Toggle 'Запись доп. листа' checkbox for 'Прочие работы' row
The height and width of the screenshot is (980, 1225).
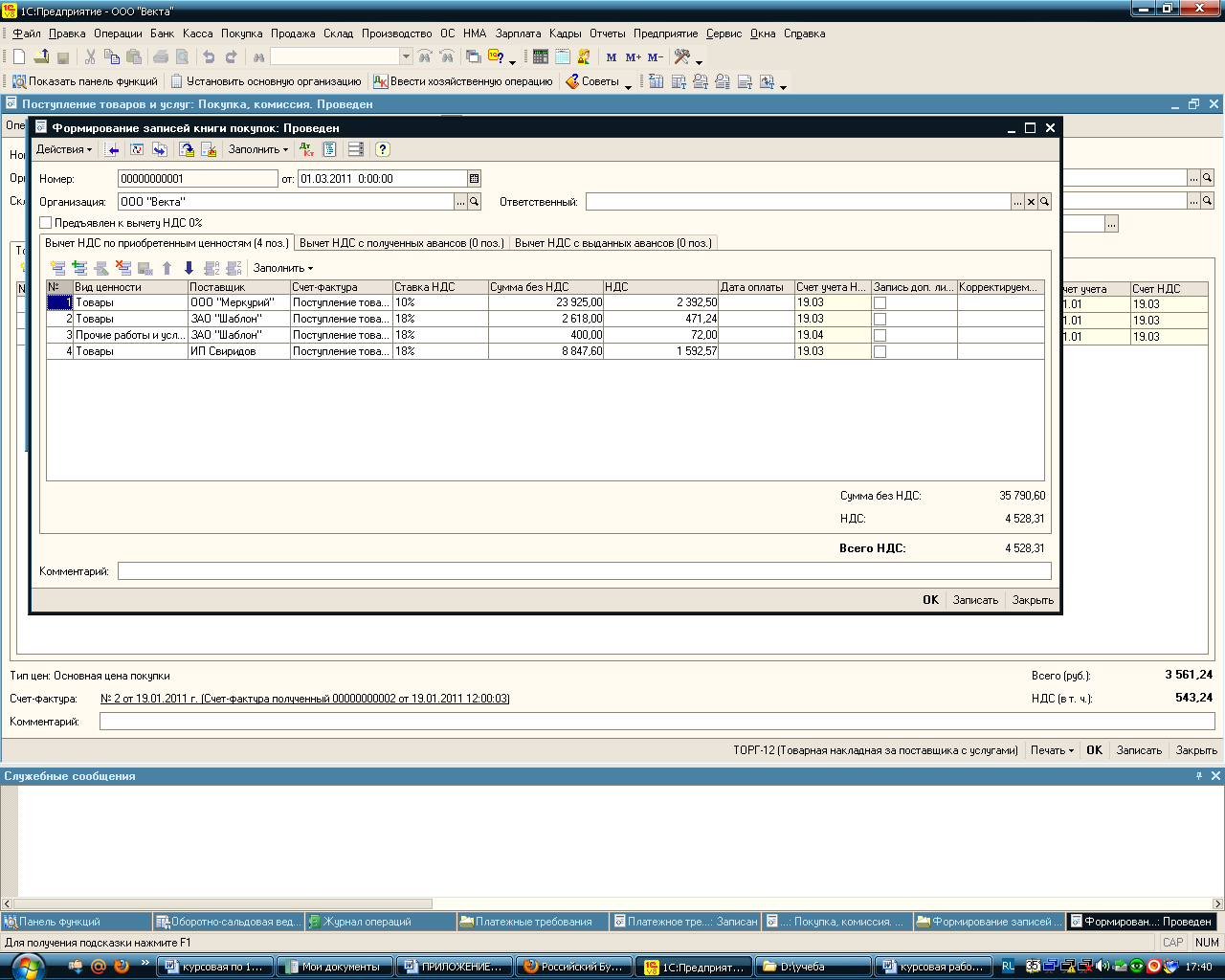click(880, 335)
